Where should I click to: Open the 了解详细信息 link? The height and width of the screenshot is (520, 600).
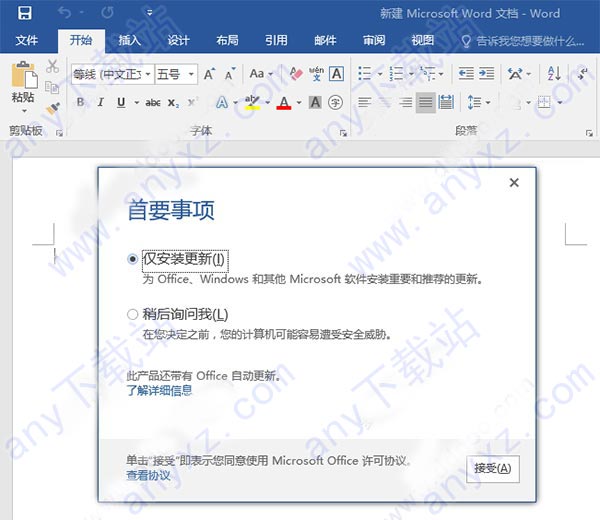(159, 390)
